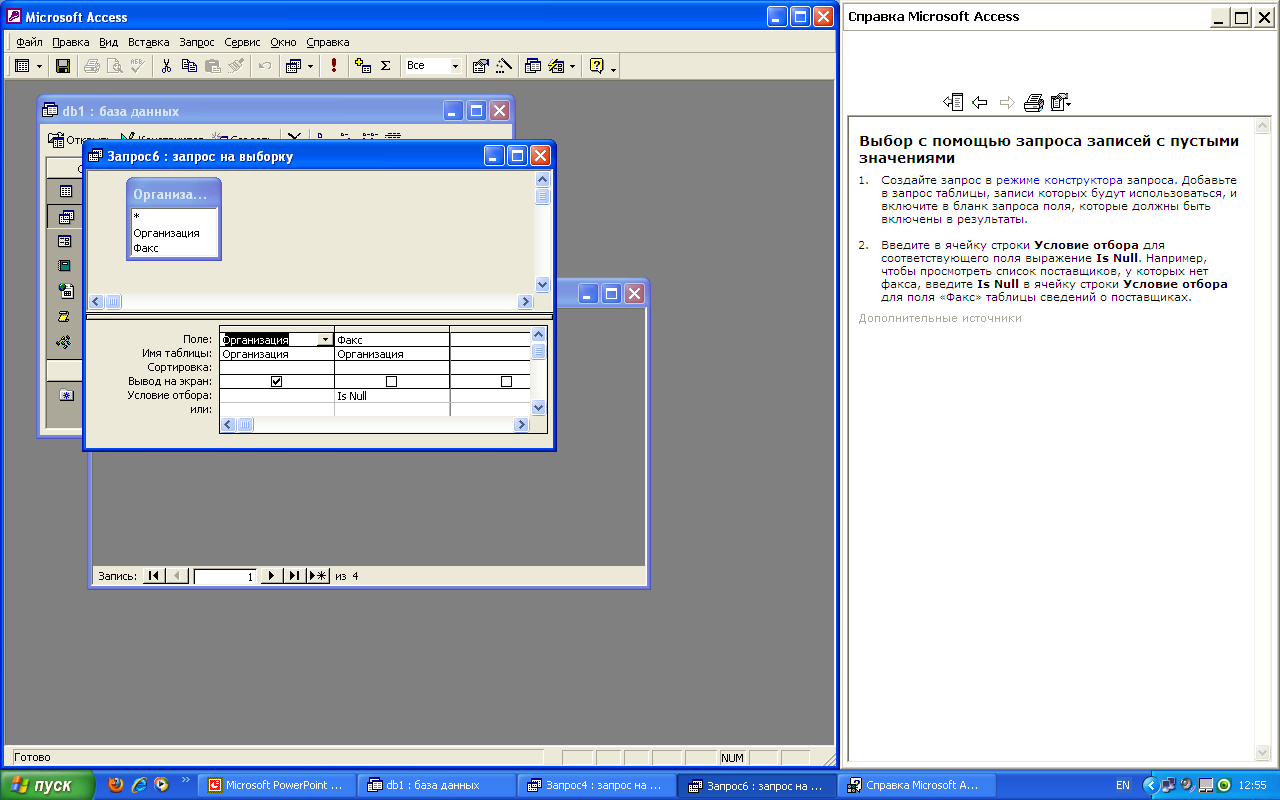Image resolution: width=1280 pixels, height=800 pixels.
Task: Click the New Object lightning icon
Action: (557, 66)
